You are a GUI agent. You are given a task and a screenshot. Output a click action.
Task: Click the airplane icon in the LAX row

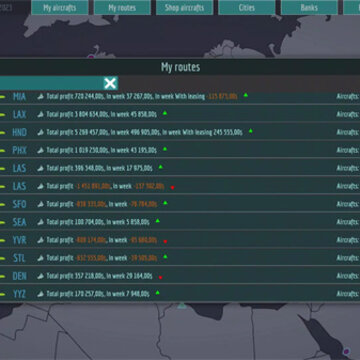[40, 114]
